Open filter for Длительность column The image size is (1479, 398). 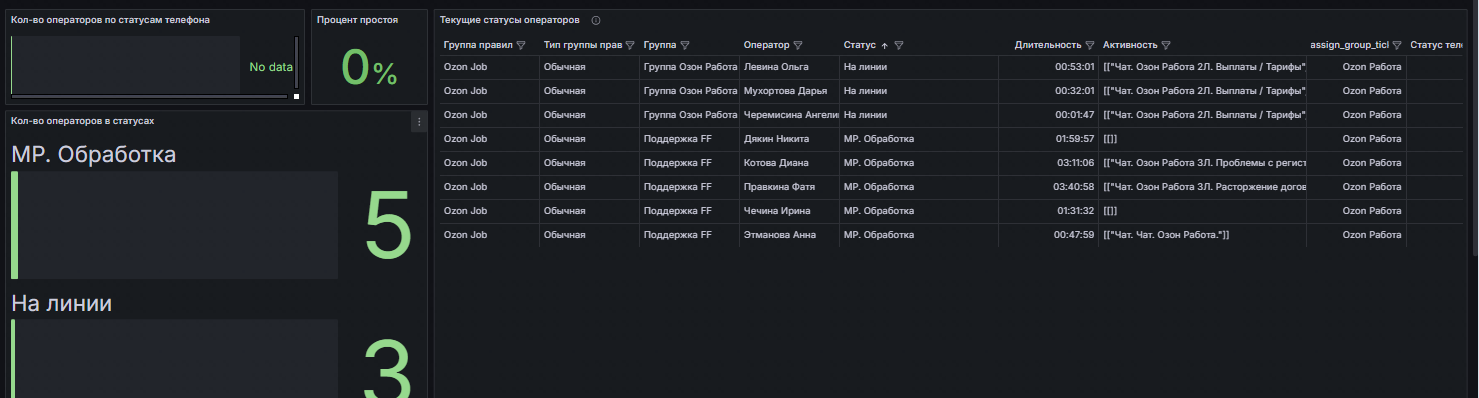coord(1090,45)
